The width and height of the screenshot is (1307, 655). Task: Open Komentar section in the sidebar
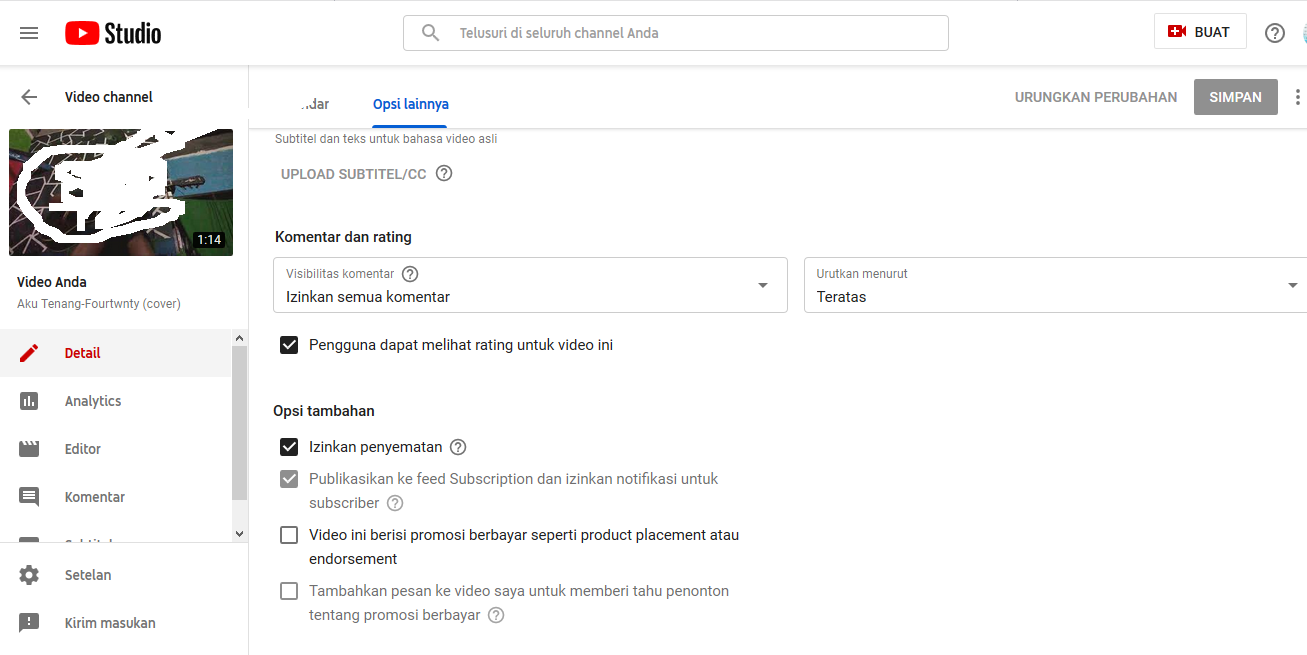(x=94, y=497)
